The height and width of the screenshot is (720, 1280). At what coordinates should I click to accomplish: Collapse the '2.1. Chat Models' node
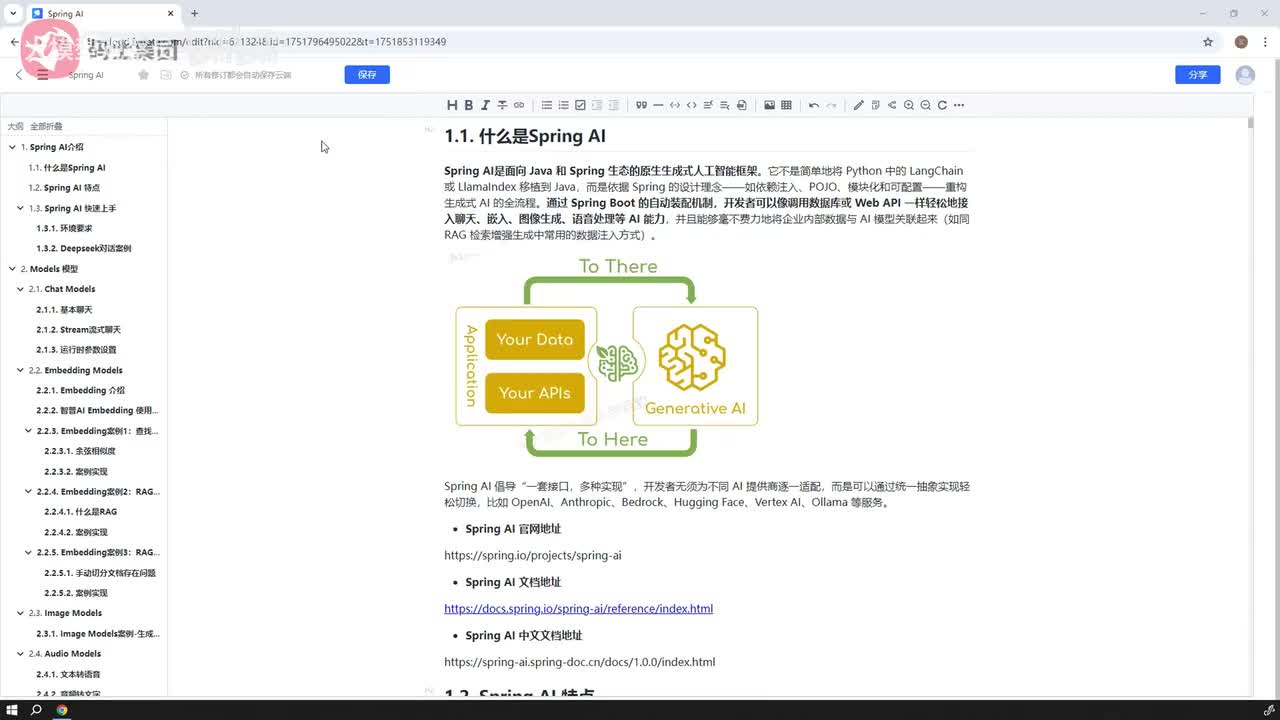(20, 289)
